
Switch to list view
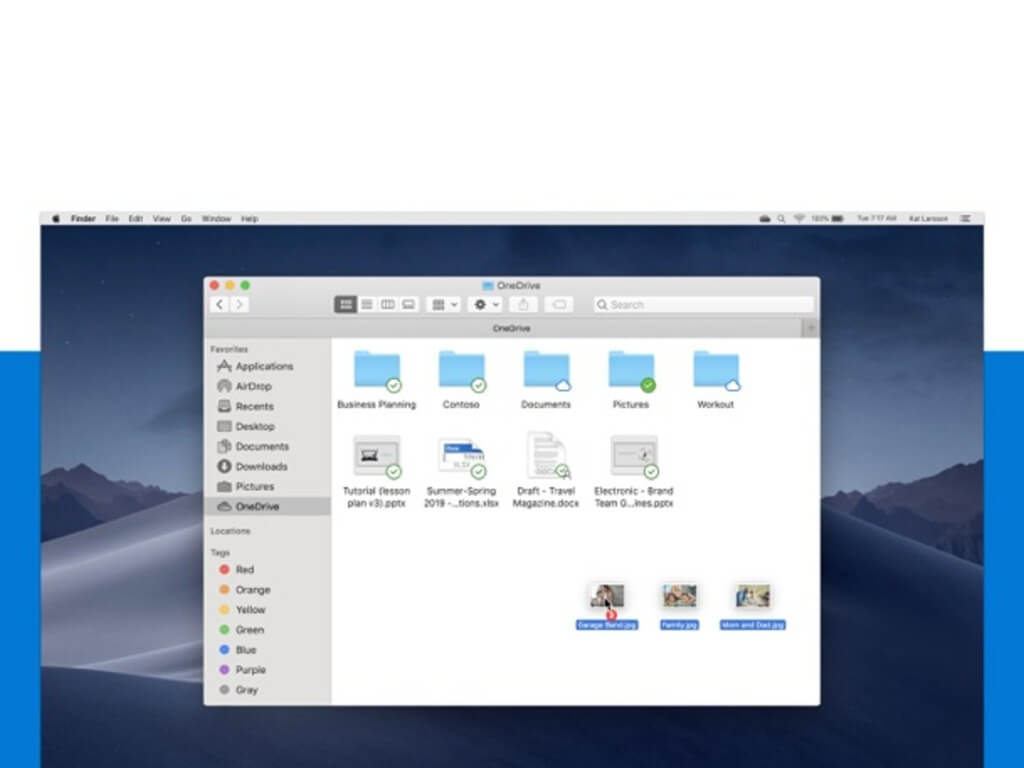pyautogui.click(x=367, y=304)
